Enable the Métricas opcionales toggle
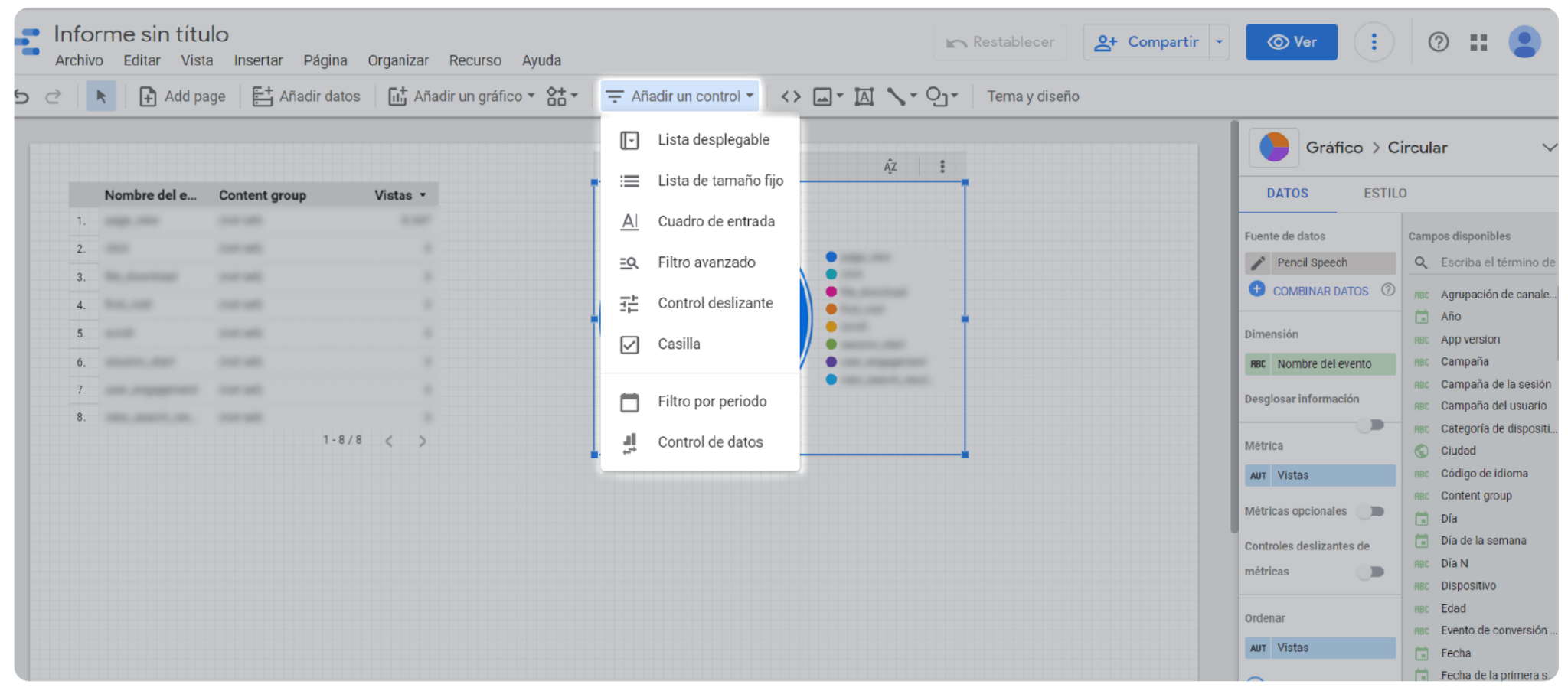1568x694 pixels. (1372, 511)
